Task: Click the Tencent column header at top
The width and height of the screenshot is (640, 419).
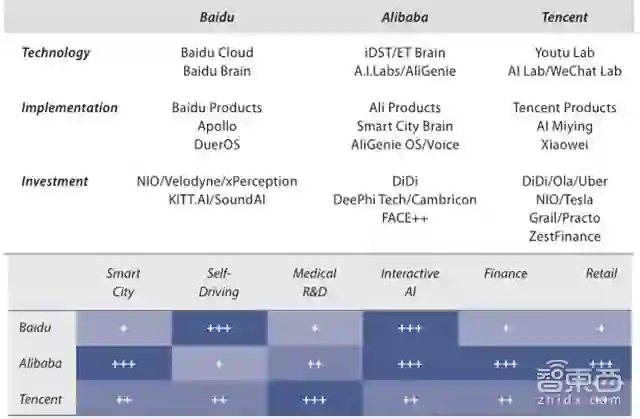Action: click(564, 17)
